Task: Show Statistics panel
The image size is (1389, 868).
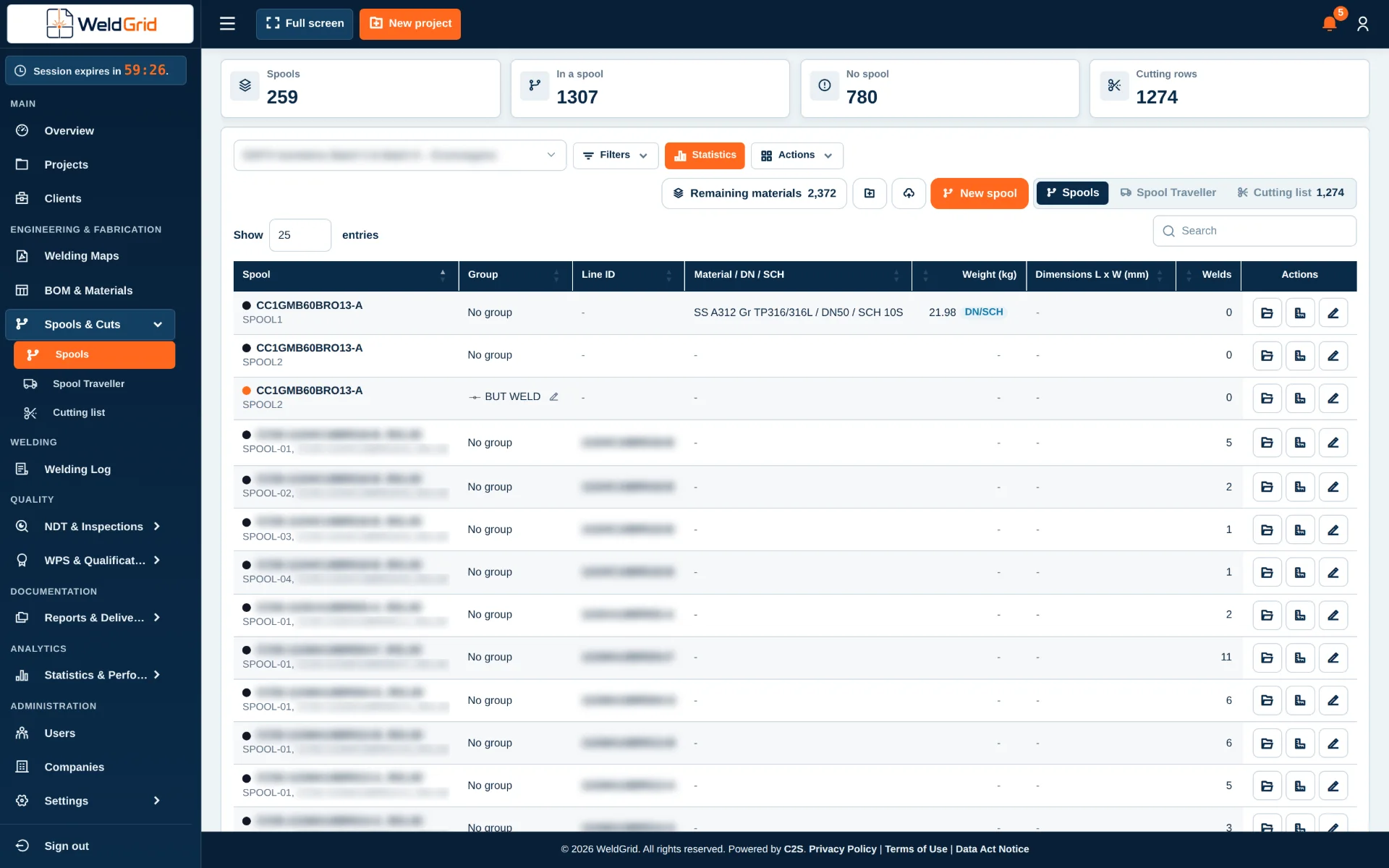Action: 705,156
